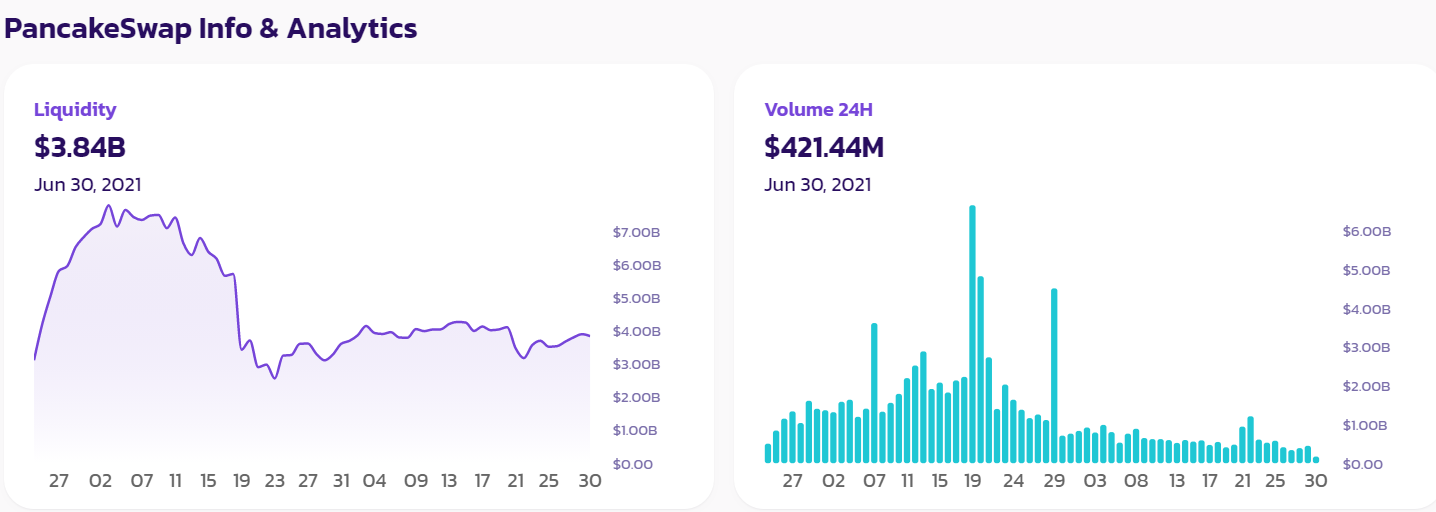Click date label 15 on Volume chart
This screenshot has height=512, width=1436.
point(940,481)
